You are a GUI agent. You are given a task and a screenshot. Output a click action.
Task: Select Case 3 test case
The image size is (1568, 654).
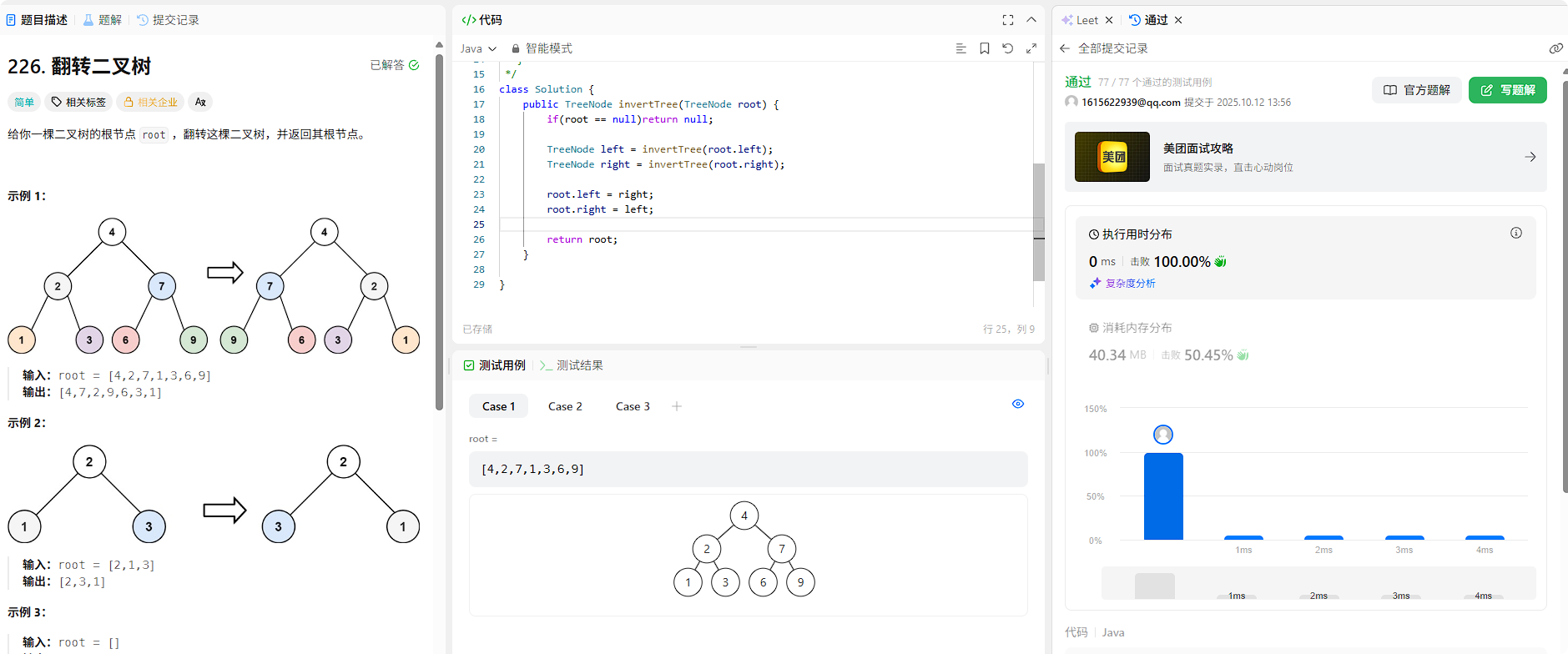coord(633,406)
